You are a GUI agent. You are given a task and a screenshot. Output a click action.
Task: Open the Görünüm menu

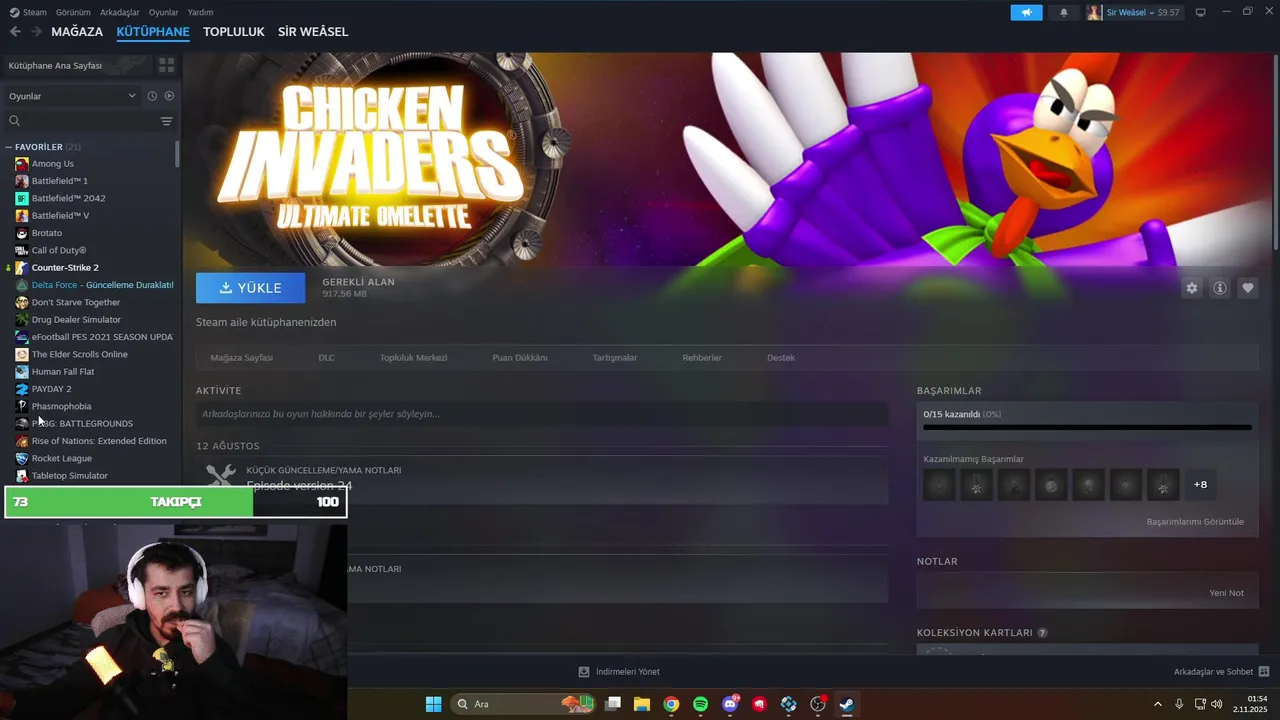pyautogui.click(x=73, y=12)
